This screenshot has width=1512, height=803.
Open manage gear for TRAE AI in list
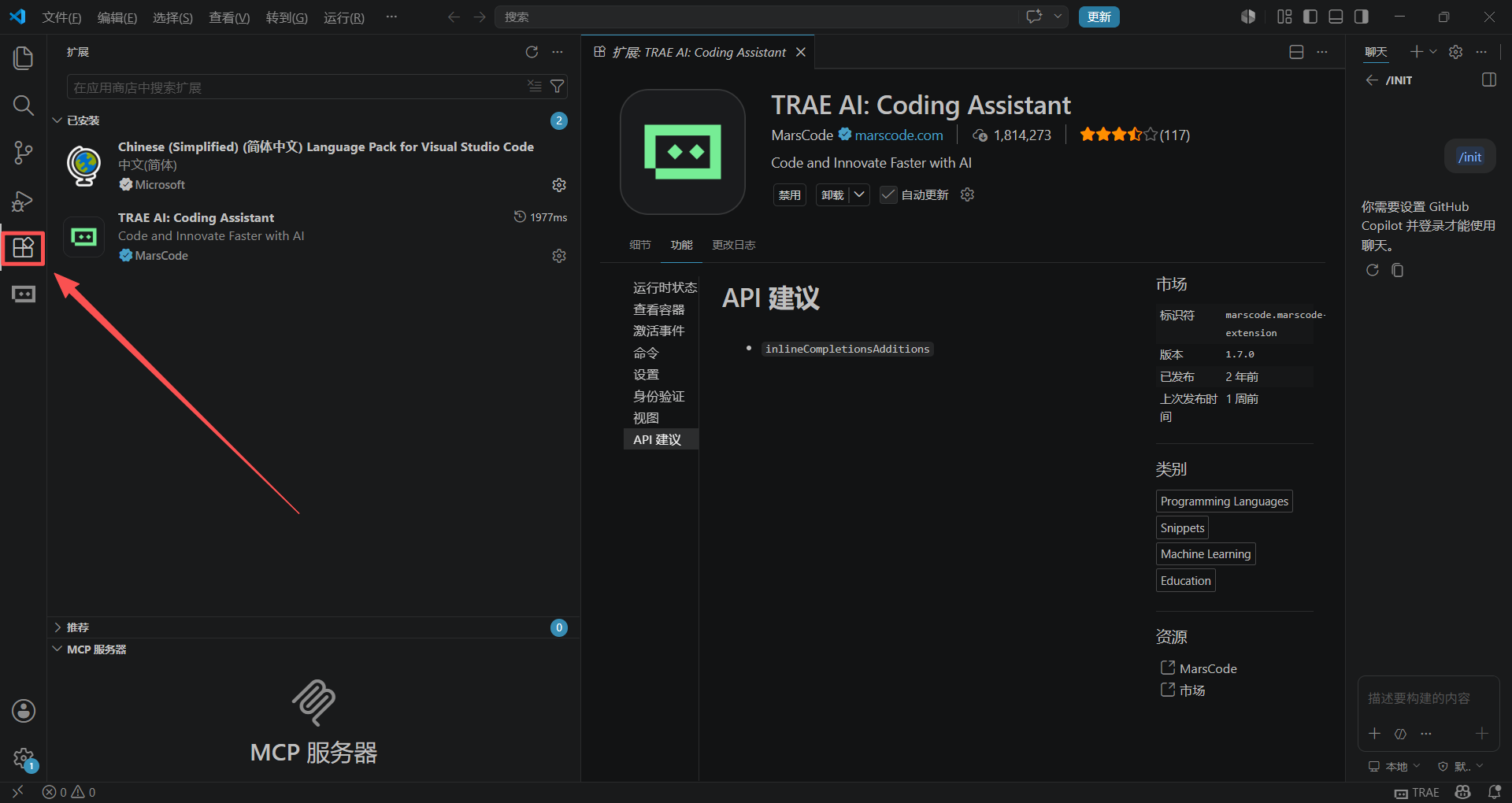click(559, 256)
